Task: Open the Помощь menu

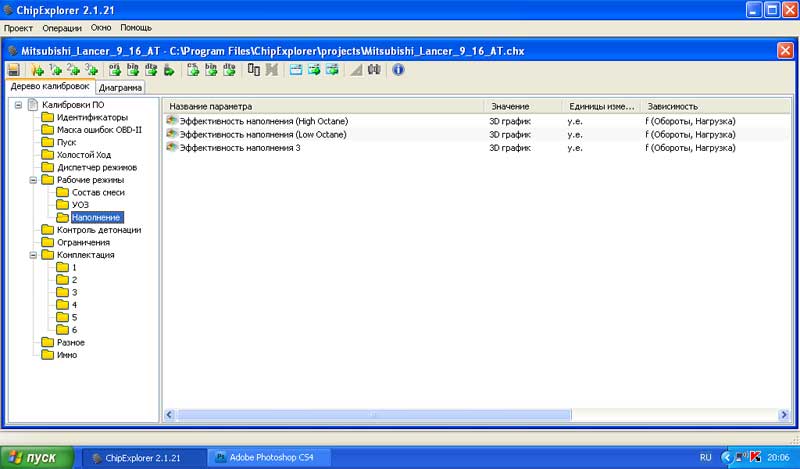Action: click(136, 27)
